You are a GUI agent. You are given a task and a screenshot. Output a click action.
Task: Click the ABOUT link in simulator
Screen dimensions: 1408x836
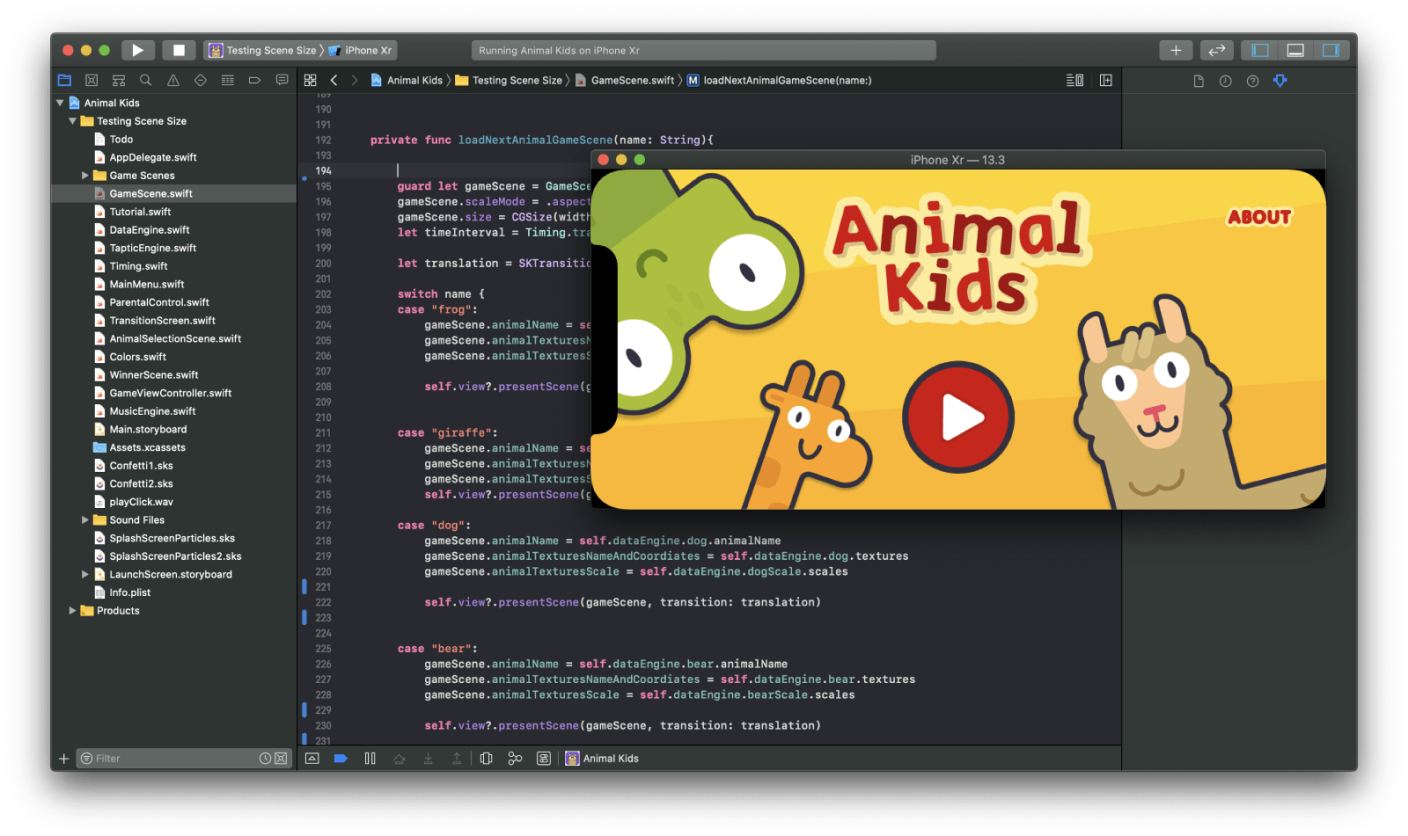tap(1258, 217)
